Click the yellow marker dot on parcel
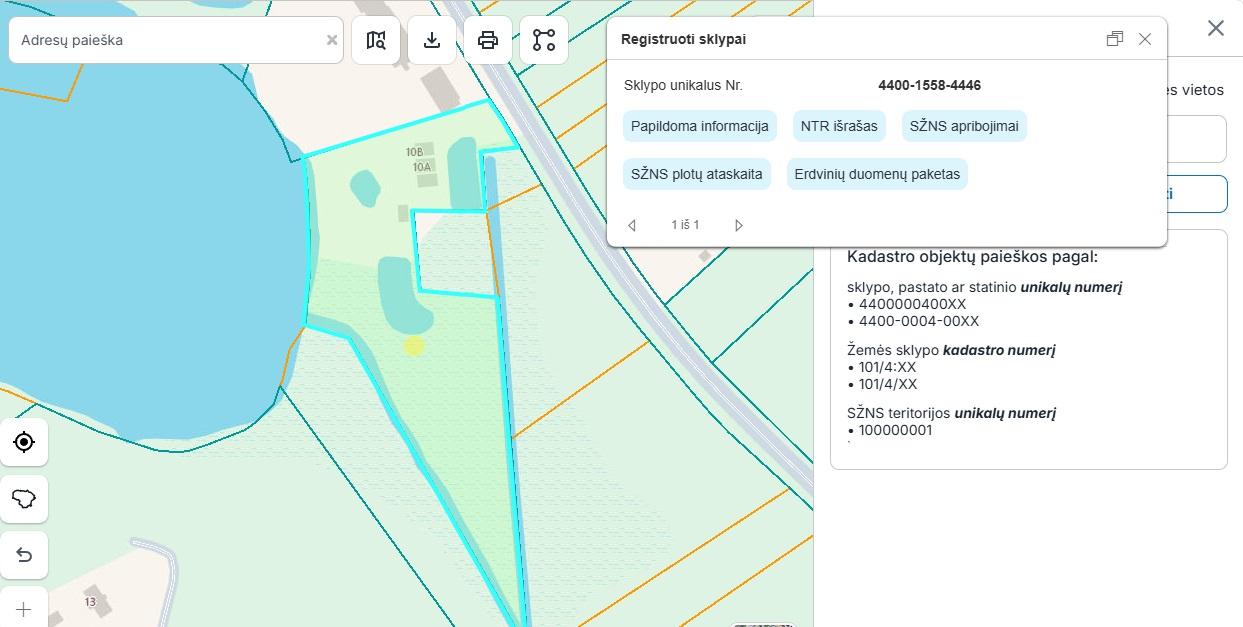 coord(414,346)
